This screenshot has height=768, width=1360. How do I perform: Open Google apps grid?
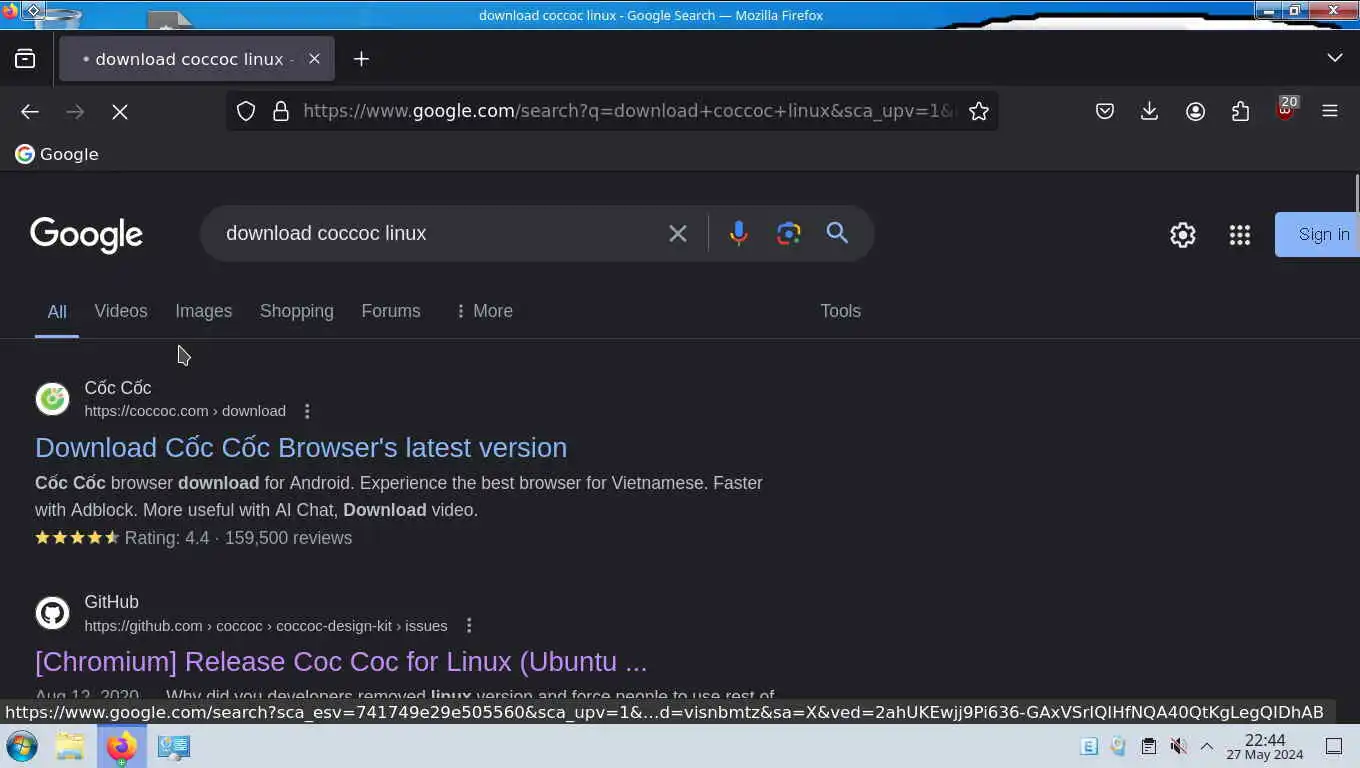[x=1240, y=235]
